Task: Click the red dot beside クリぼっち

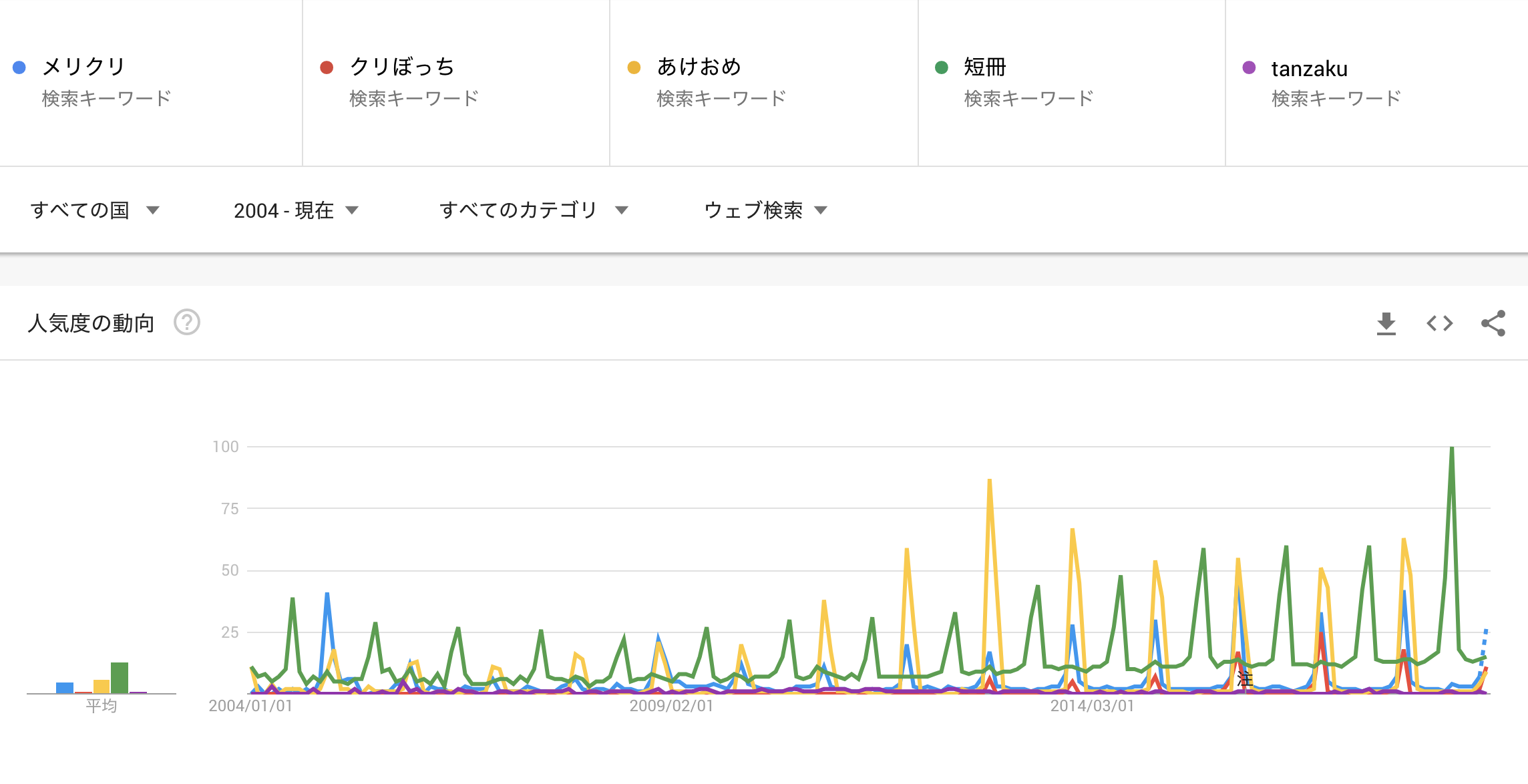Action: coord(327,67)
